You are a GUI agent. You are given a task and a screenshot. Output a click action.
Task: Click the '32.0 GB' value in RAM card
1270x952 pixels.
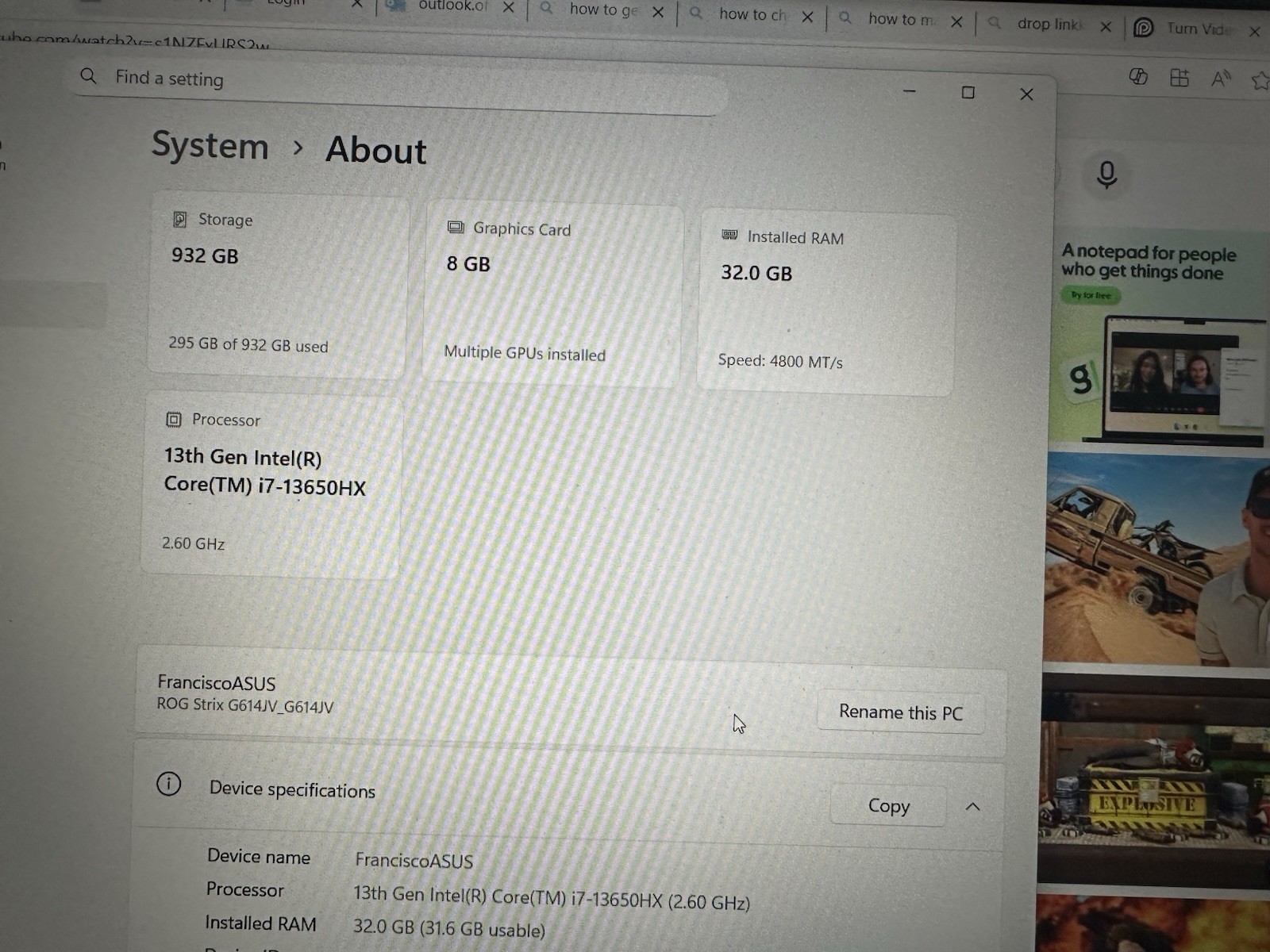756,273
